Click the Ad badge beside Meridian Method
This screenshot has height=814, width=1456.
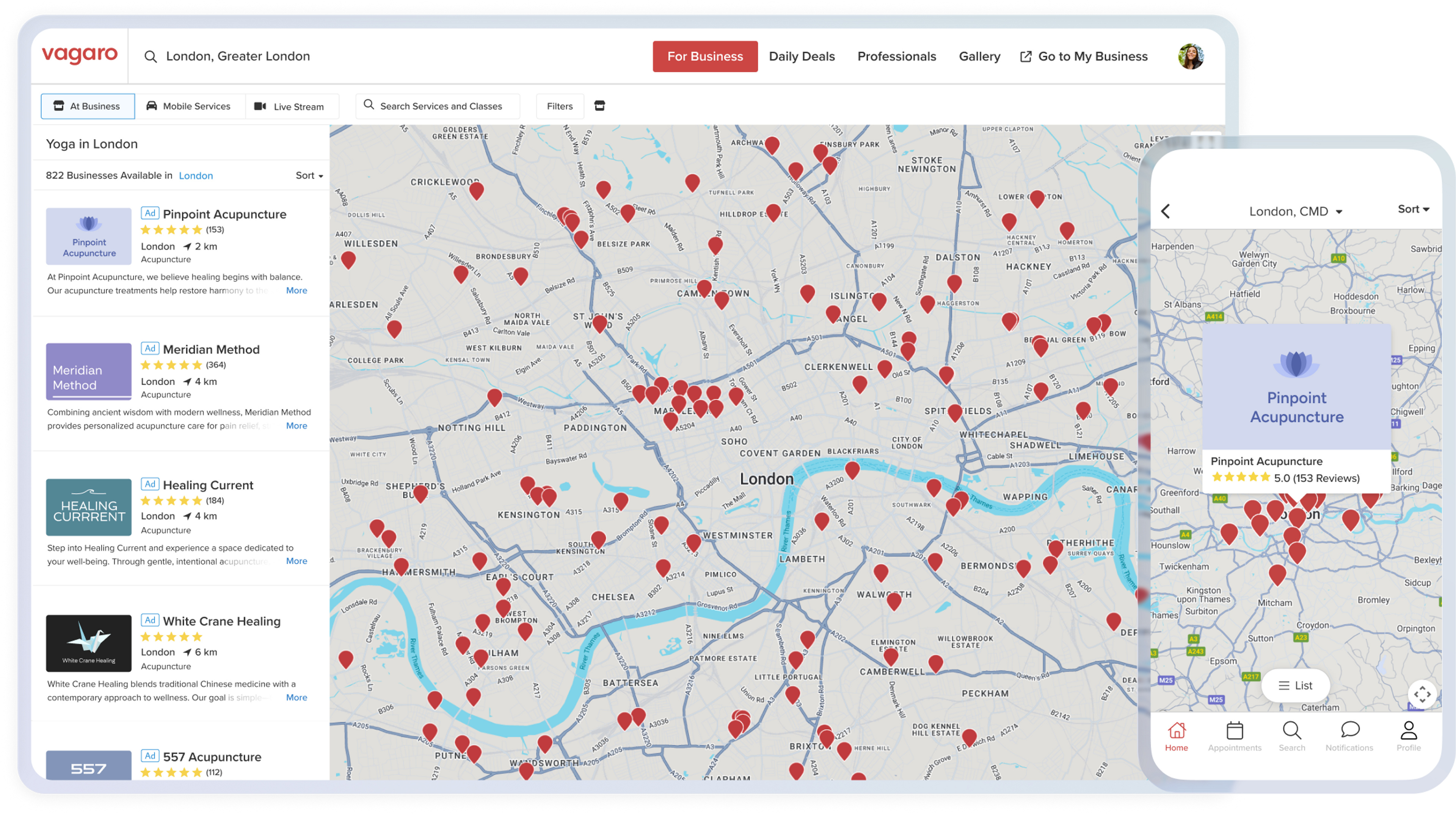[150, 348]
